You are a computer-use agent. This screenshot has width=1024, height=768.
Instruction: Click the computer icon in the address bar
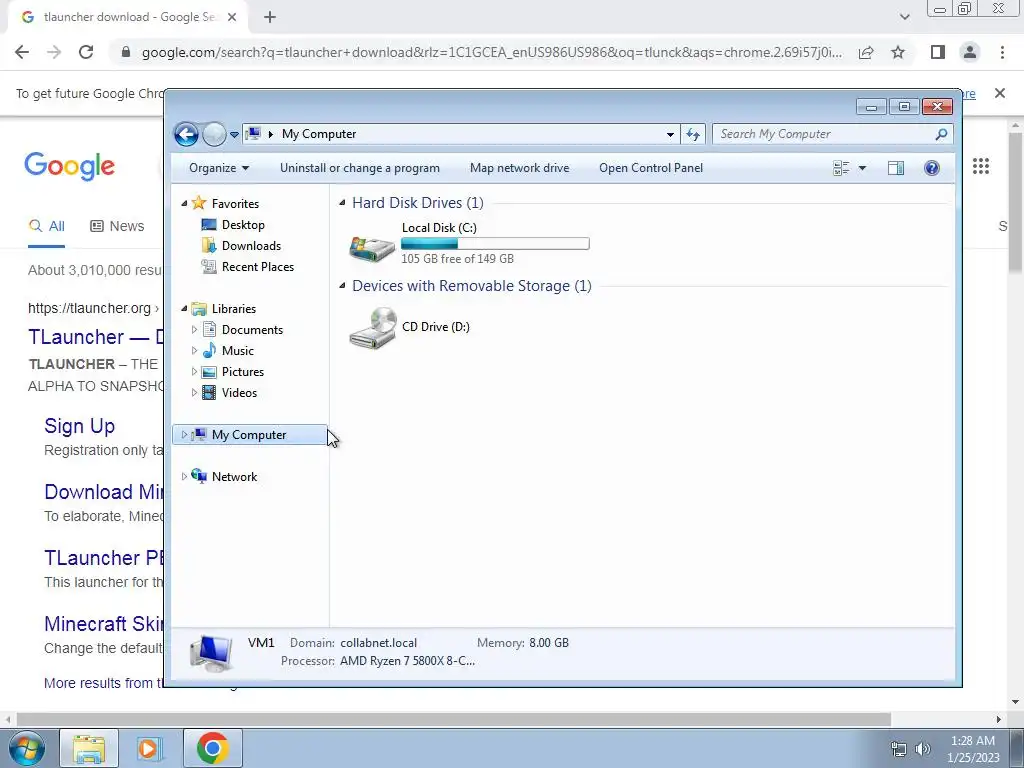253,134
